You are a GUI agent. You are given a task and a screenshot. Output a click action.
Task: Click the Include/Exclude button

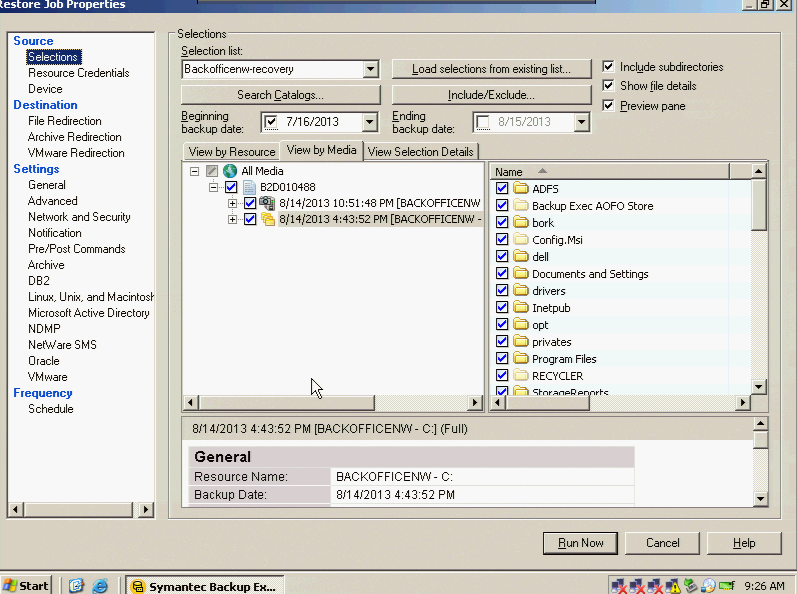tap(491, 95)
